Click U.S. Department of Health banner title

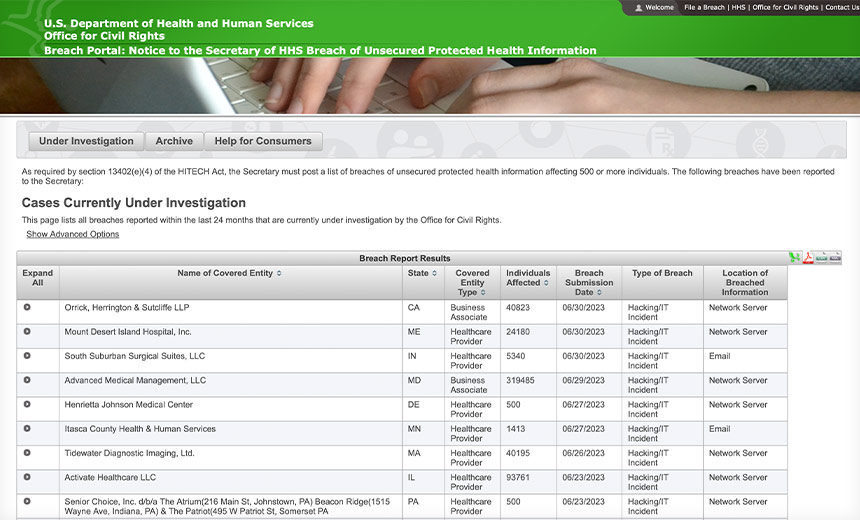pos(179,24)
